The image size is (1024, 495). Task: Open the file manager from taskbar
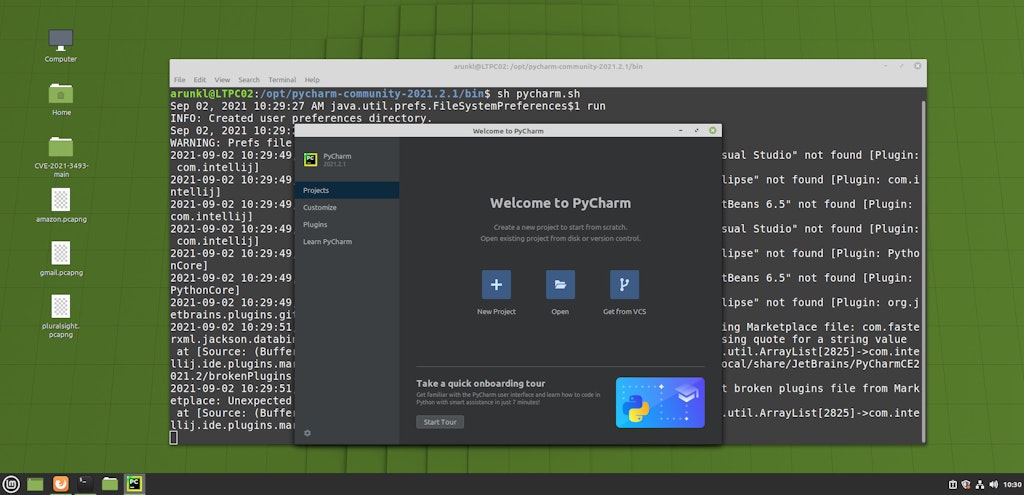pyautogui.click(x=110, y=484)
